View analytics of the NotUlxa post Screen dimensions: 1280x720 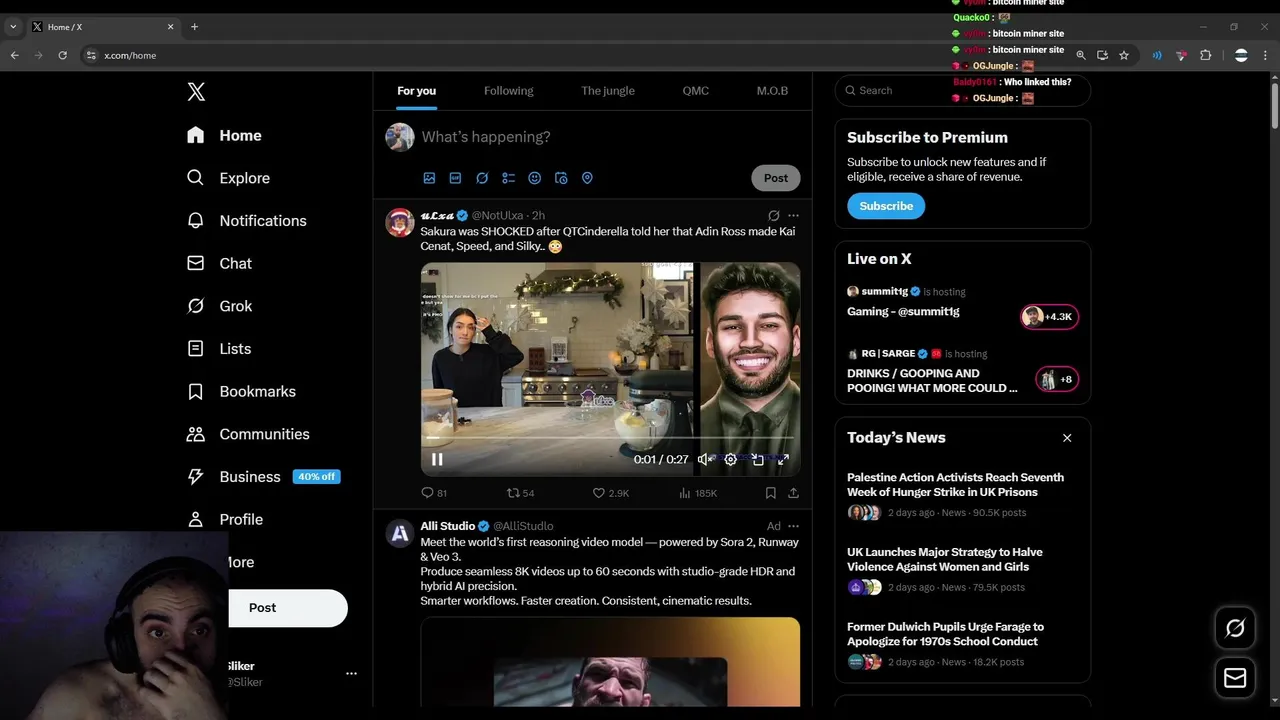(x=698, y=493)
